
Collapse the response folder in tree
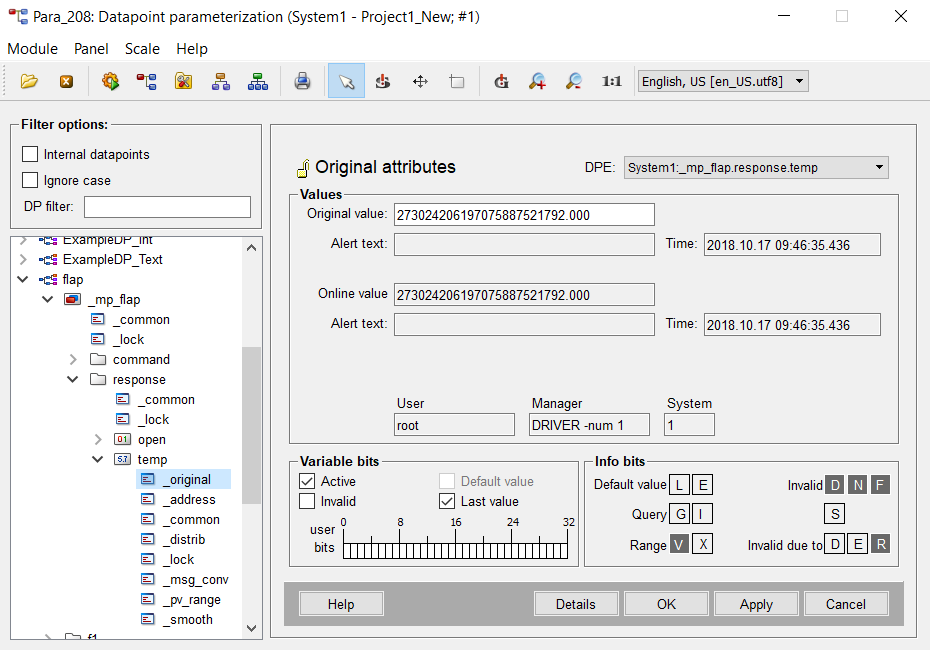(73, 379)
